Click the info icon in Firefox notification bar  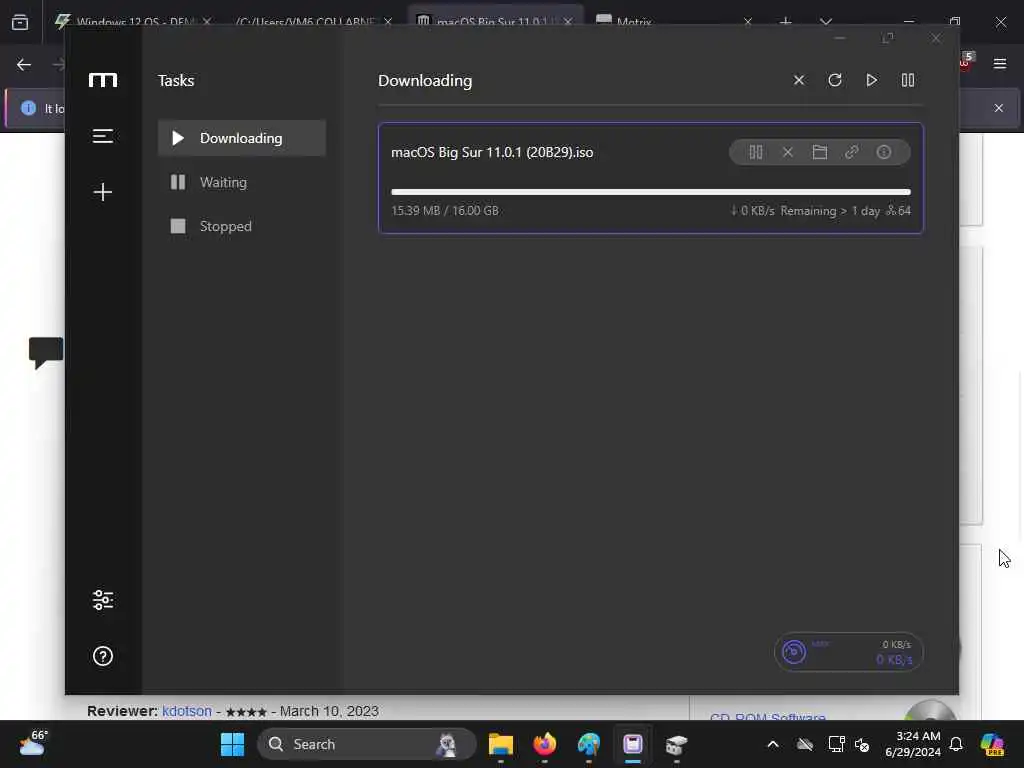pyautogui.click(x=28, y=108)
